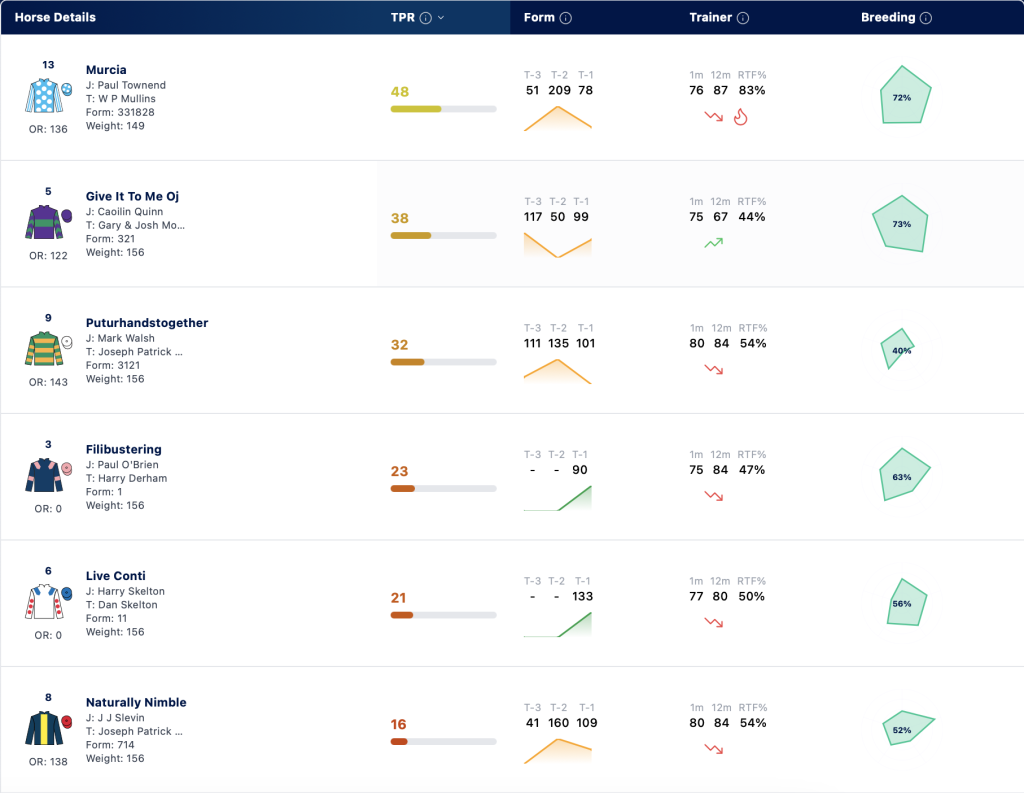
Task: Click Murcia's trainer hot-form flame icon
Action: pyautogui.click(x=740, y=116)
